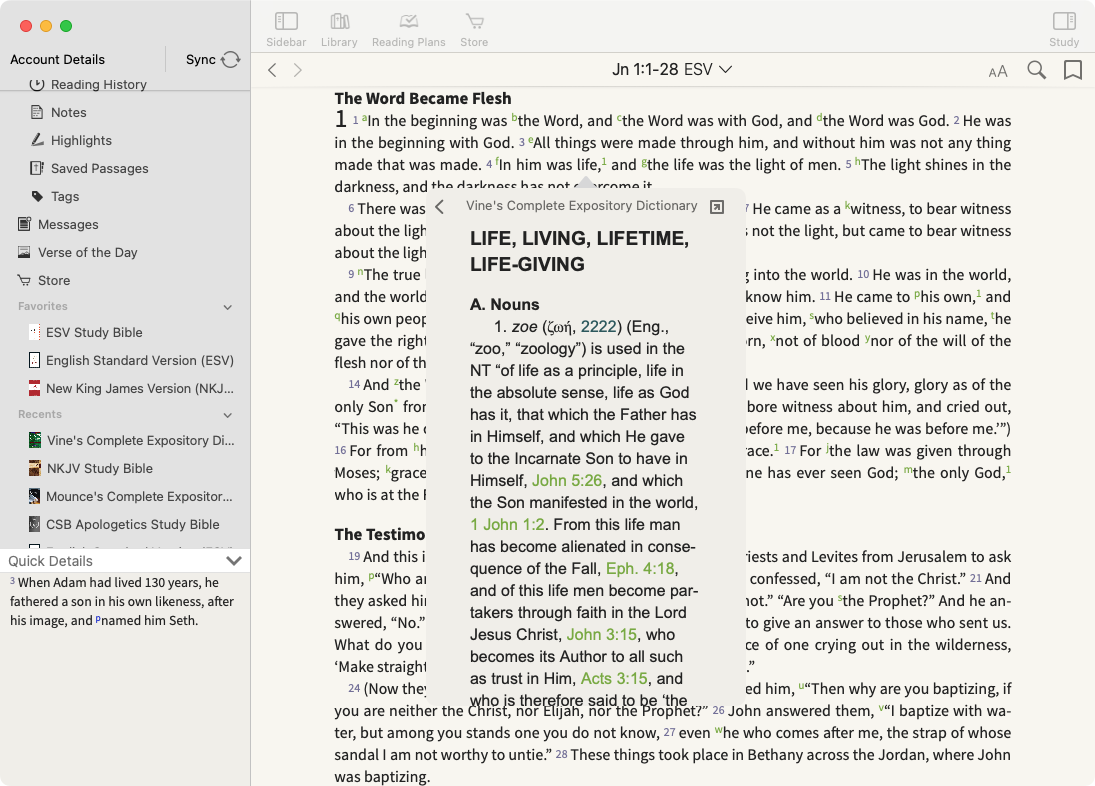
Task: Click the 'A. Nouns' heading in popup
Action: 504,304
